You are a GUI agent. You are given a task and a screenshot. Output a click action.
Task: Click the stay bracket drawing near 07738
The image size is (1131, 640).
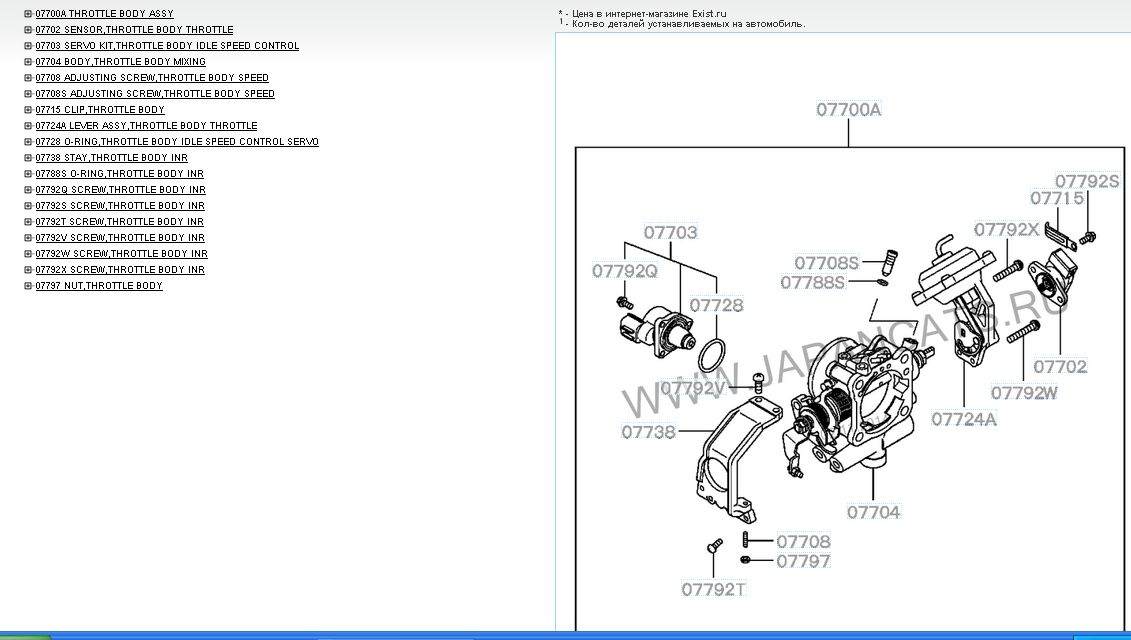tap(728, 460)
